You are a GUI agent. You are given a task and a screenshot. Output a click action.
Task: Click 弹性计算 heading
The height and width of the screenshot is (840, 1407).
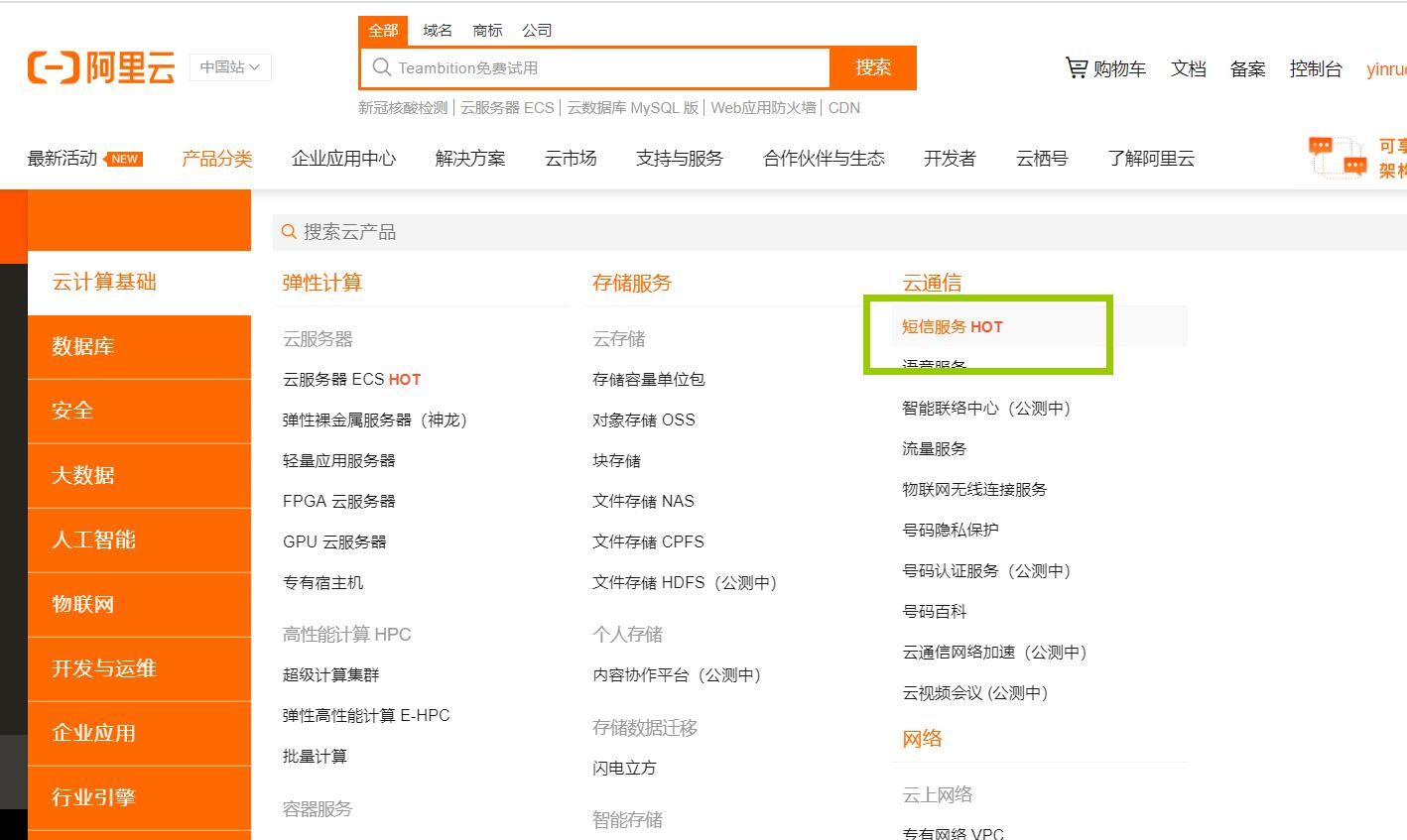coord(322,283)
